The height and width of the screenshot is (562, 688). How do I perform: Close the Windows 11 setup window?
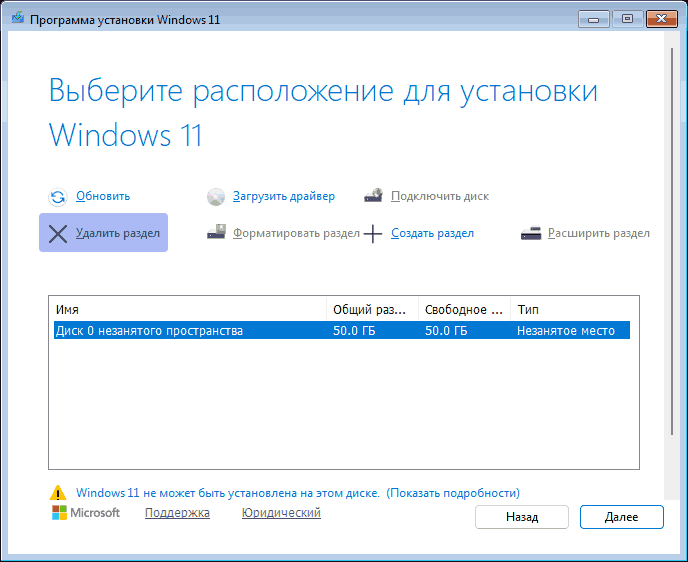[662, 19]
